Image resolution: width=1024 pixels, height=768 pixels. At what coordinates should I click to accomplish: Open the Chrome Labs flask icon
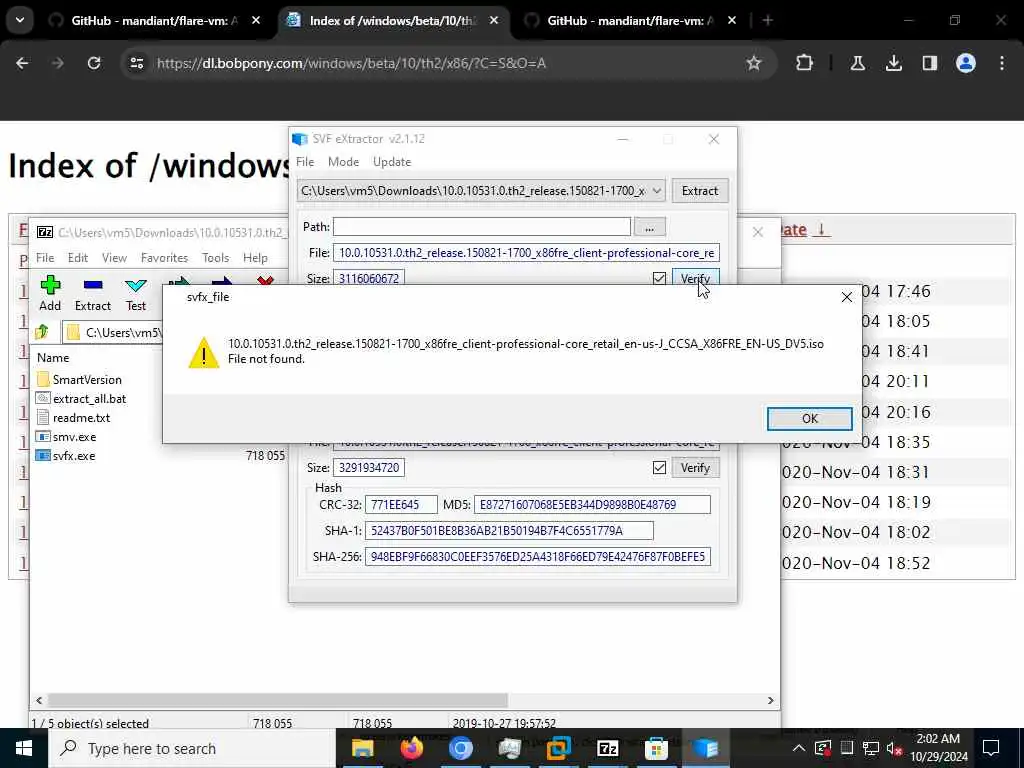[x=857, y=63]
